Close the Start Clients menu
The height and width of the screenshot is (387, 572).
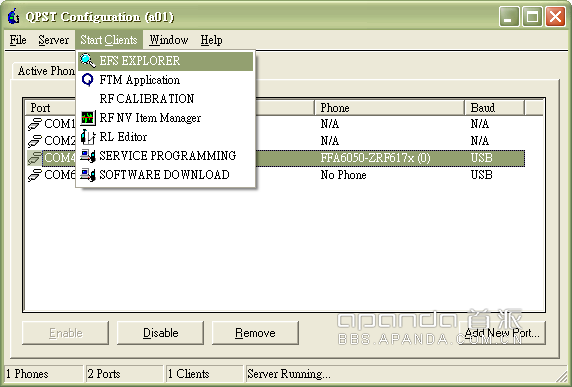tap(109, 40)
